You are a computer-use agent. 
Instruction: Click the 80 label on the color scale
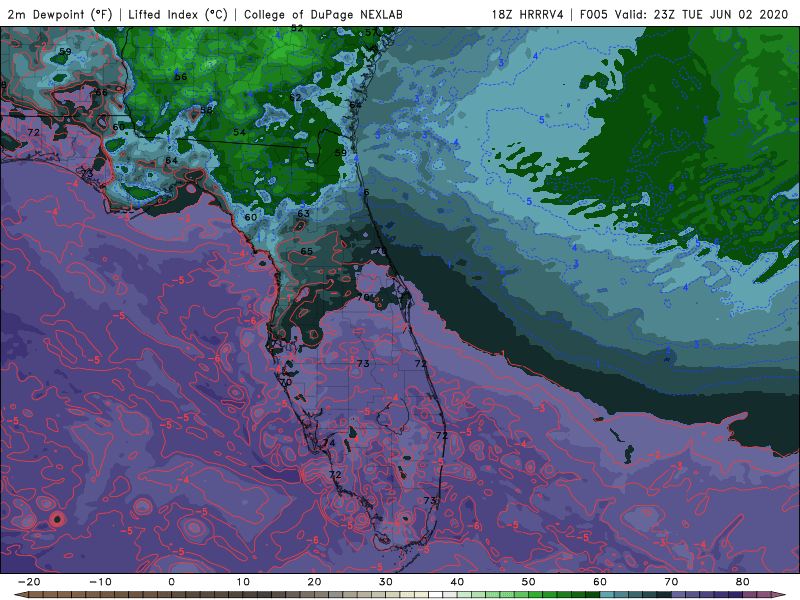click(742, 582)
